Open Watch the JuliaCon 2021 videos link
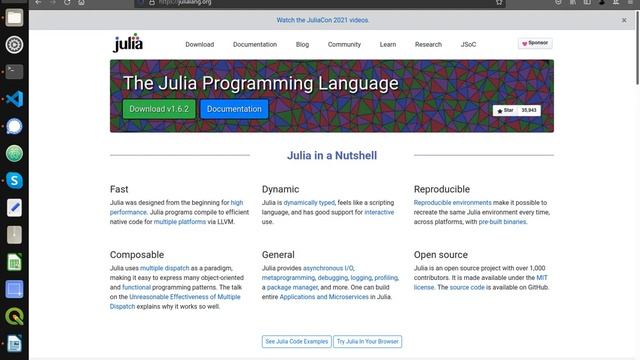The image size is (640, 360). tap(322, 20)
